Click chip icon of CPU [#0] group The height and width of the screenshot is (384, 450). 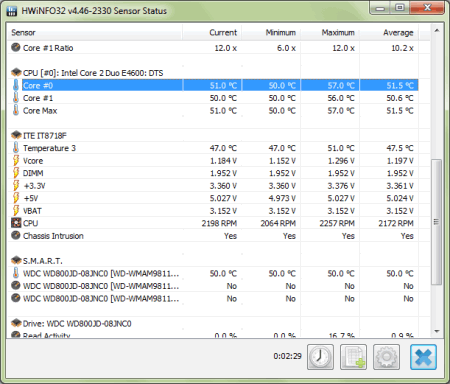click(x=16, y=73)
